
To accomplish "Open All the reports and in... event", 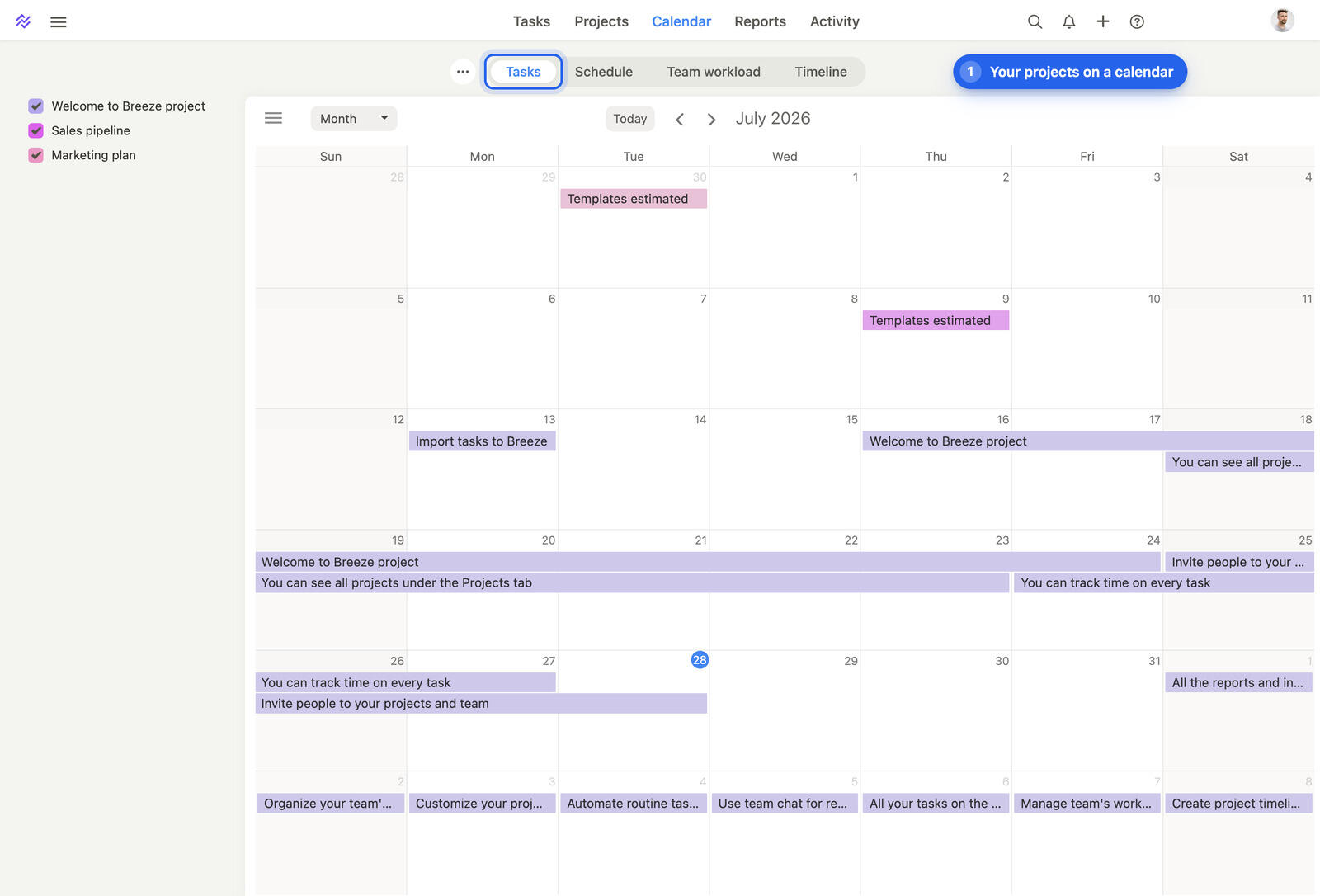I will [x=1239, y=682].
